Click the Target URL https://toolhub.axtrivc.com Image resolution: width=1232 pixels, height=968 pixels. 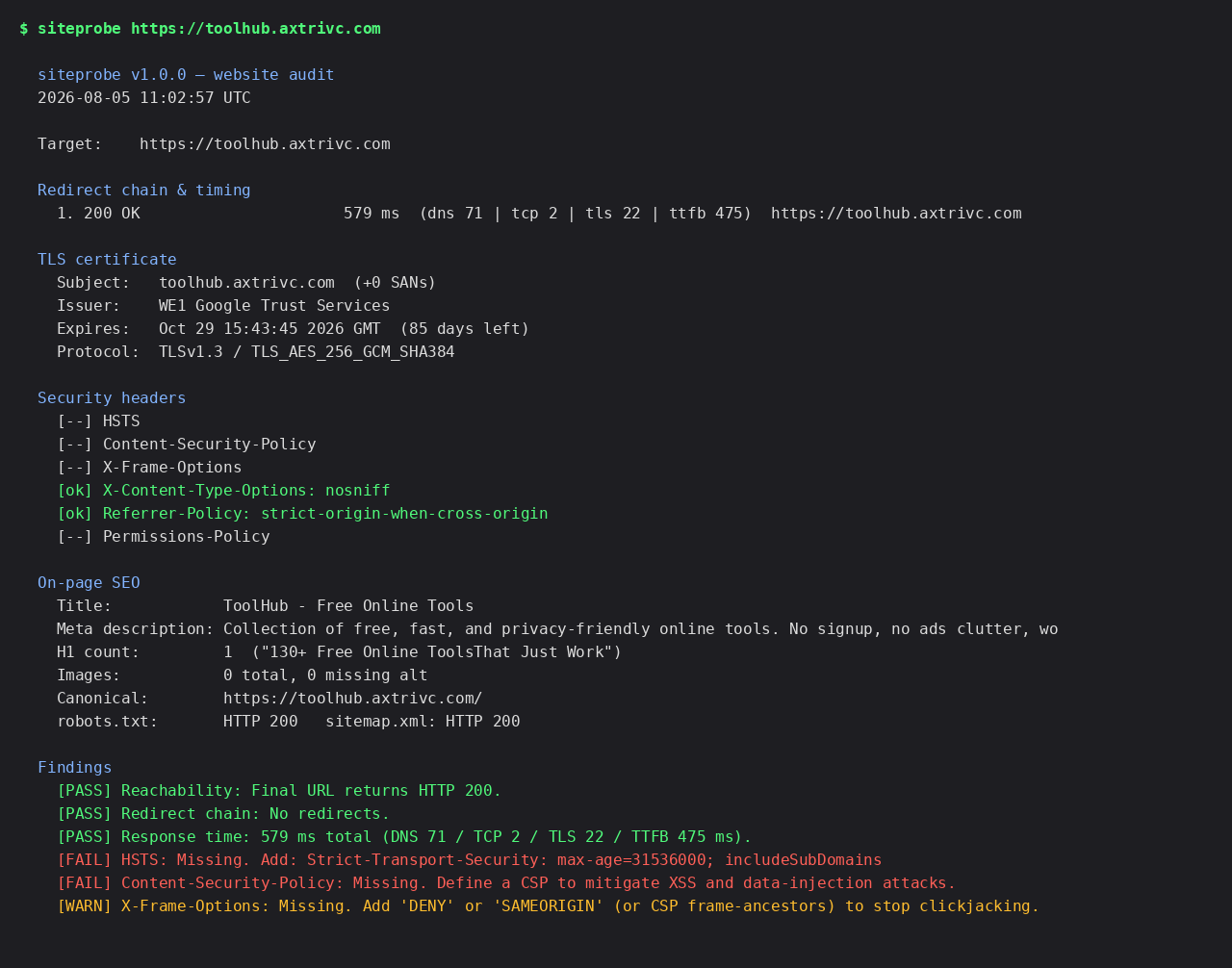(x=265, y=144)
